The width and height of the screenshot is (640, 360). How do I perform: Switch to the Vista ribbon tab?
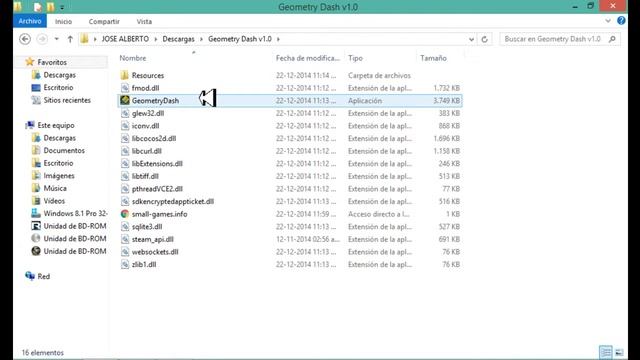pos(144,22)
